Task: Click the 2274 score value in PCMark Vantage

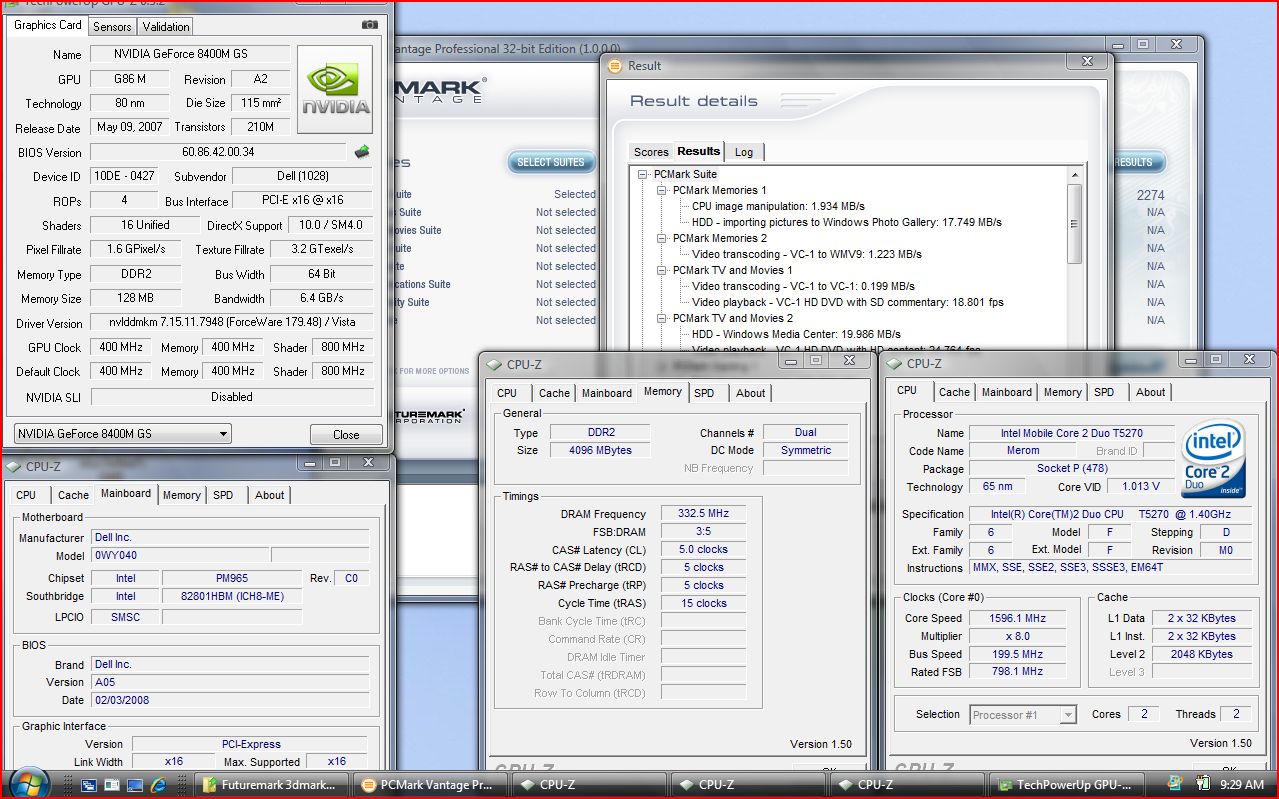Action: tap(1150, 196)
